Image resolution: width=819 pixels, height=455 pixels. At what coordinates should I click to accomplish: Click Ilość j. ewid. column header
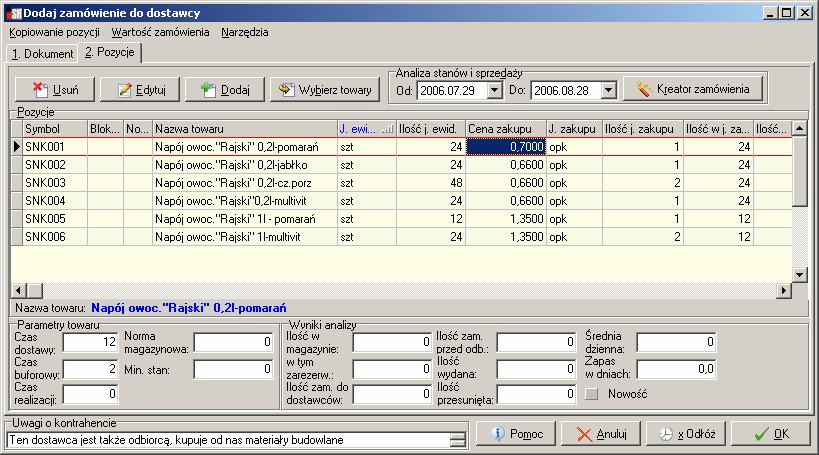pyautogui.click(x=430, y=129)
